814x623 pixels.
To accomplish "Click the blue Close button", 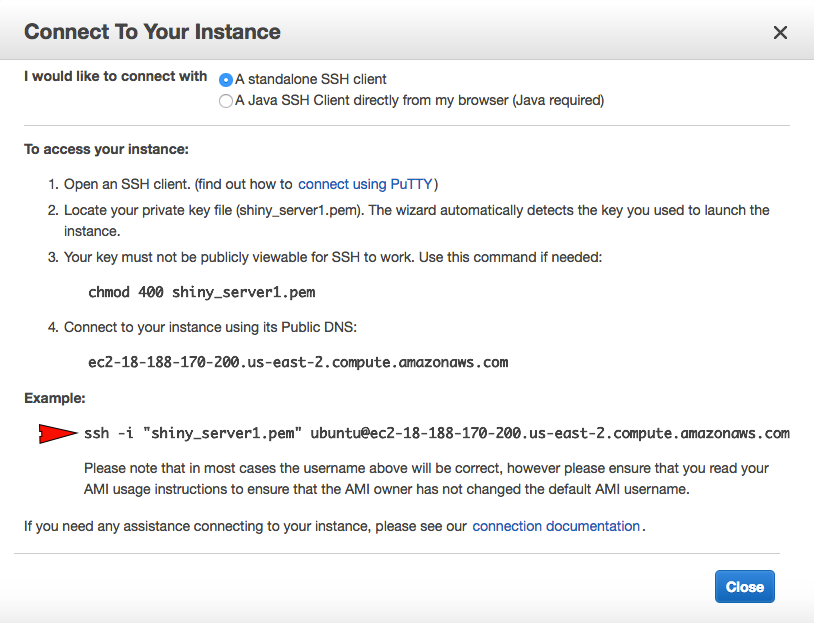I will [744, 587].
